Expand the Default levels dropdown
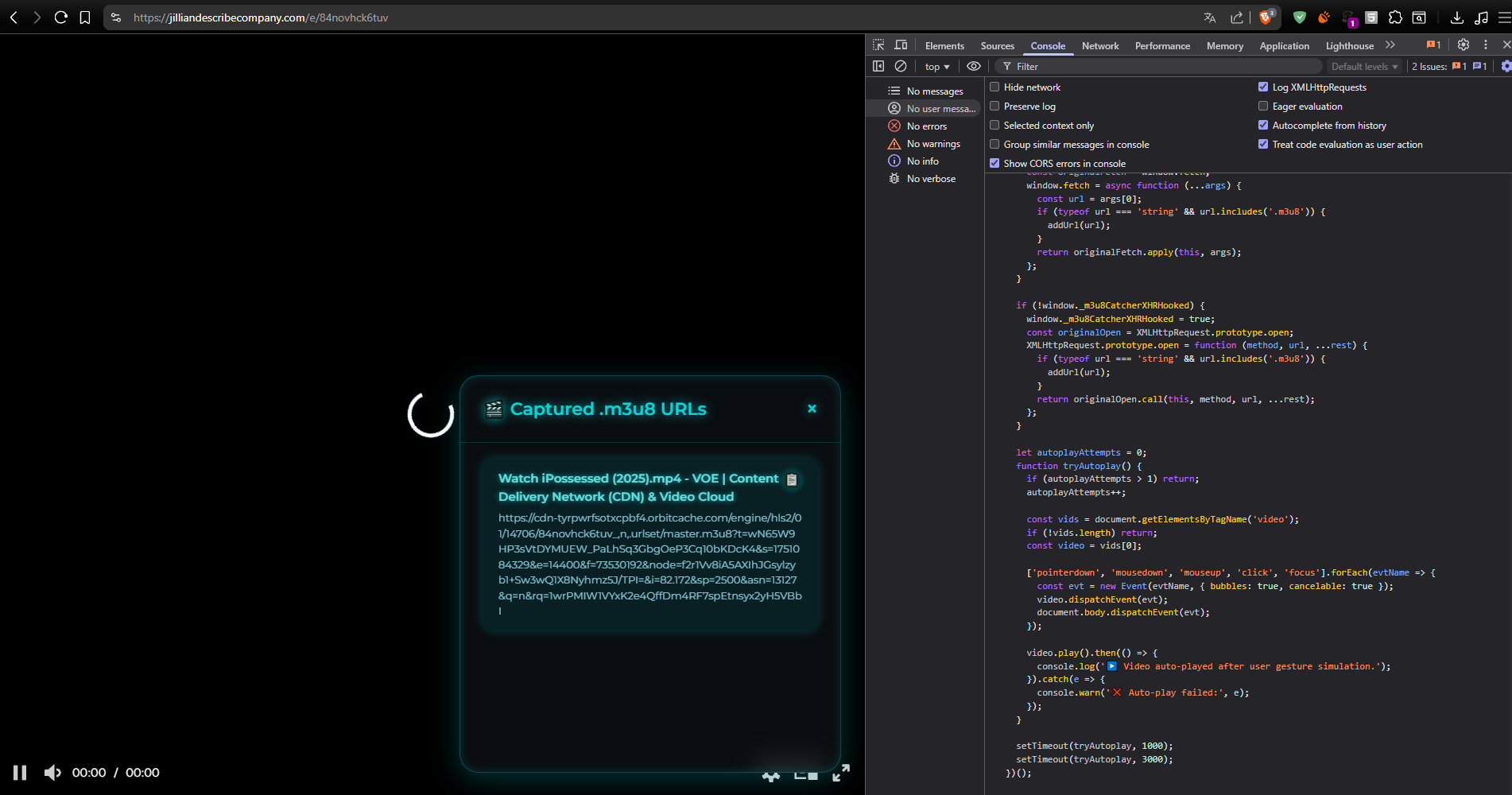1512x795 pixels. tap(1364, 67)
